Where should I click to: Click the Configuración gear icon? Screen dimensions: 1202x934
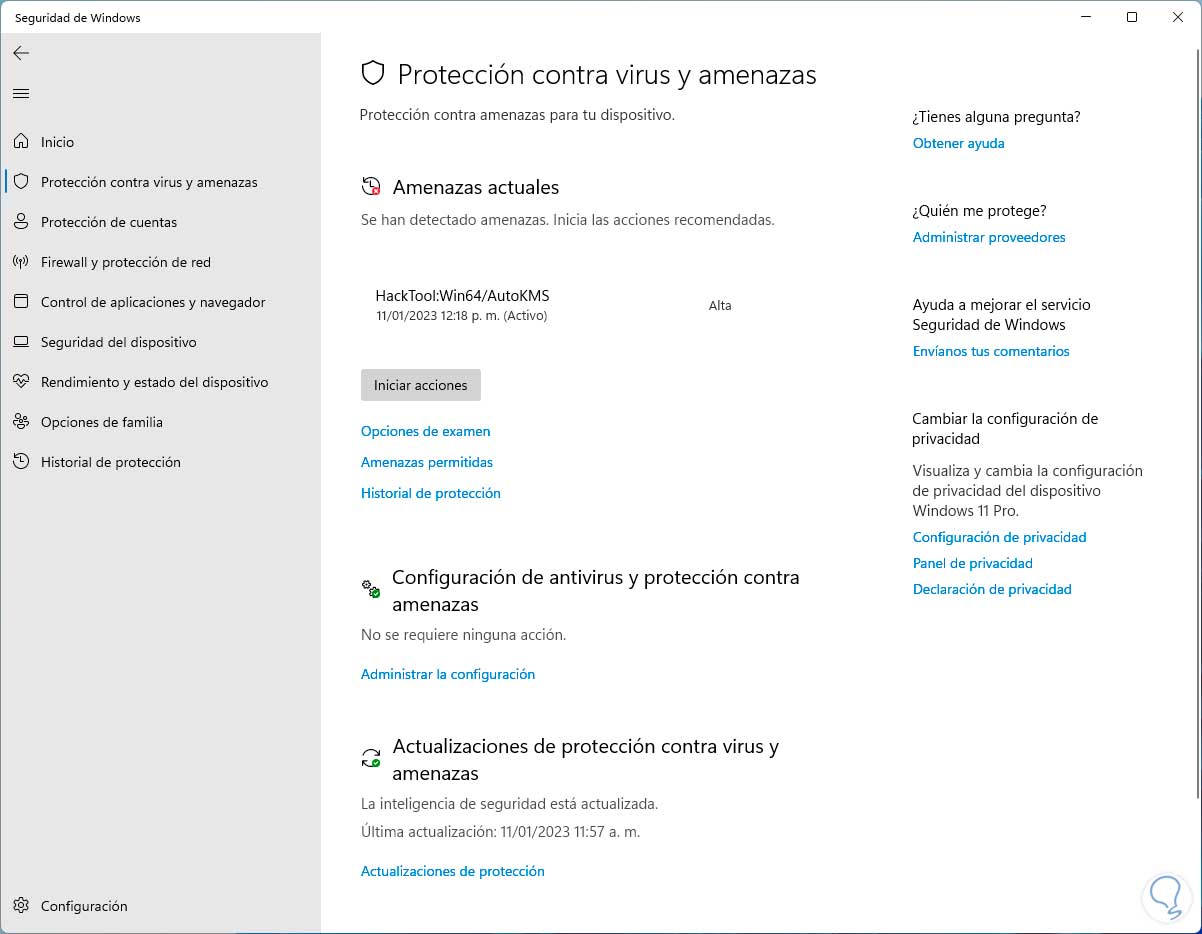coord(21,906)
